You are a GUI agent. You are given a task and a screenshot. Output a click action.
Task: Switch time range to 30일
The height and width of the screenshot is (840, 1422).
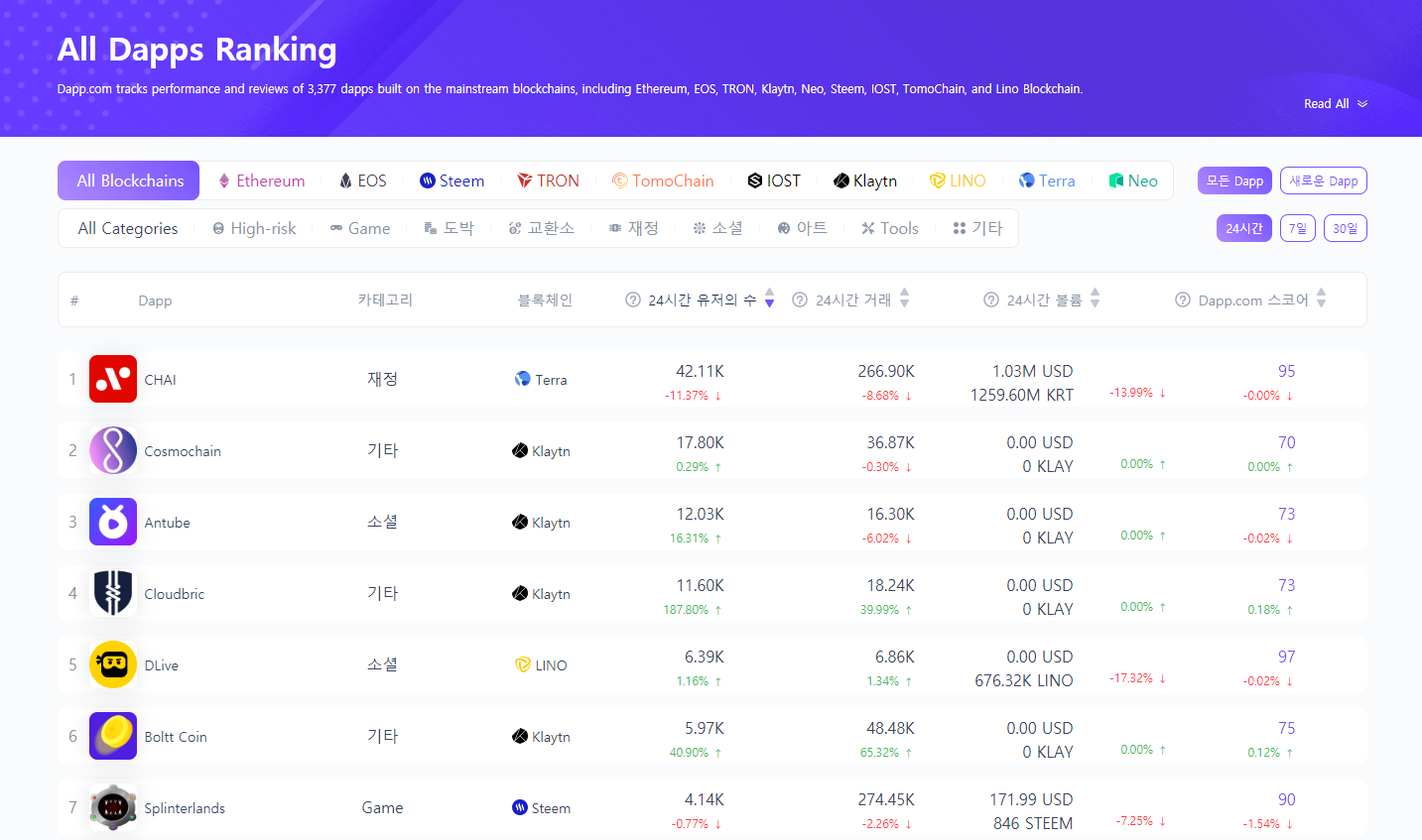tap(1345, 228)
